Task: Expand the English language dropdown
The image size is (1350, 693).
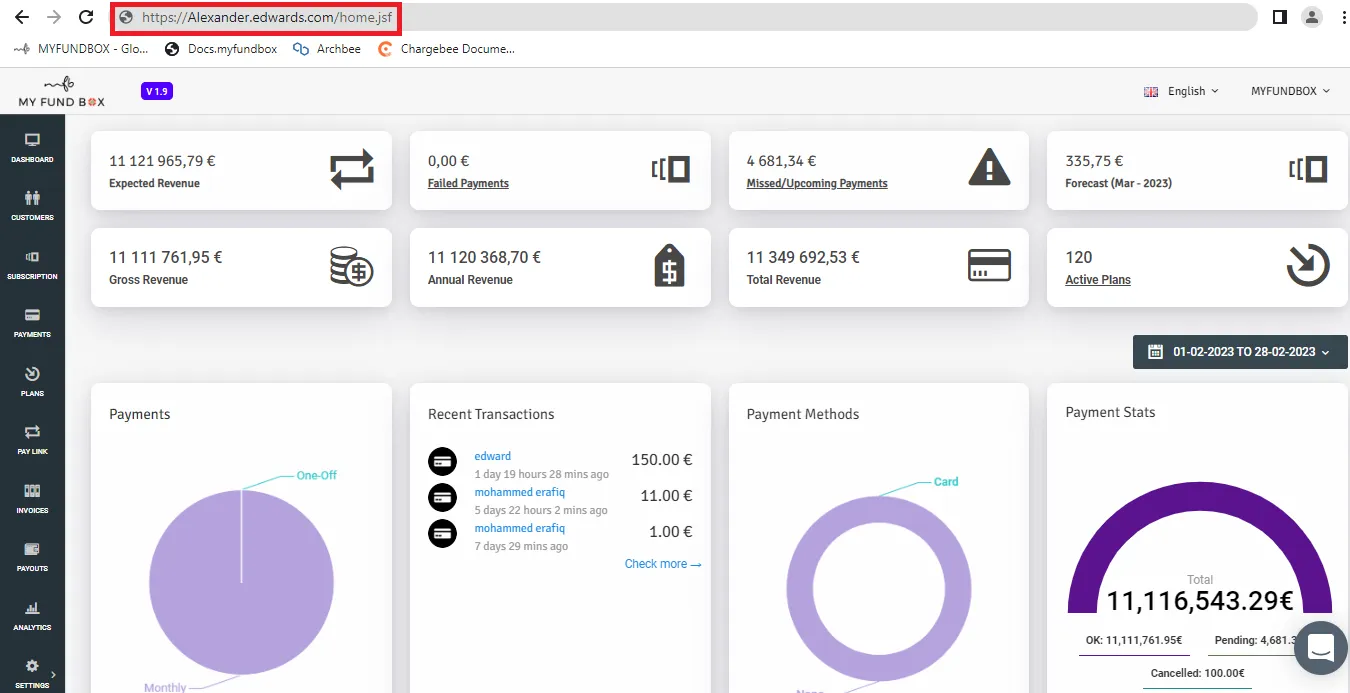Action: click(x=1182, y=91)
